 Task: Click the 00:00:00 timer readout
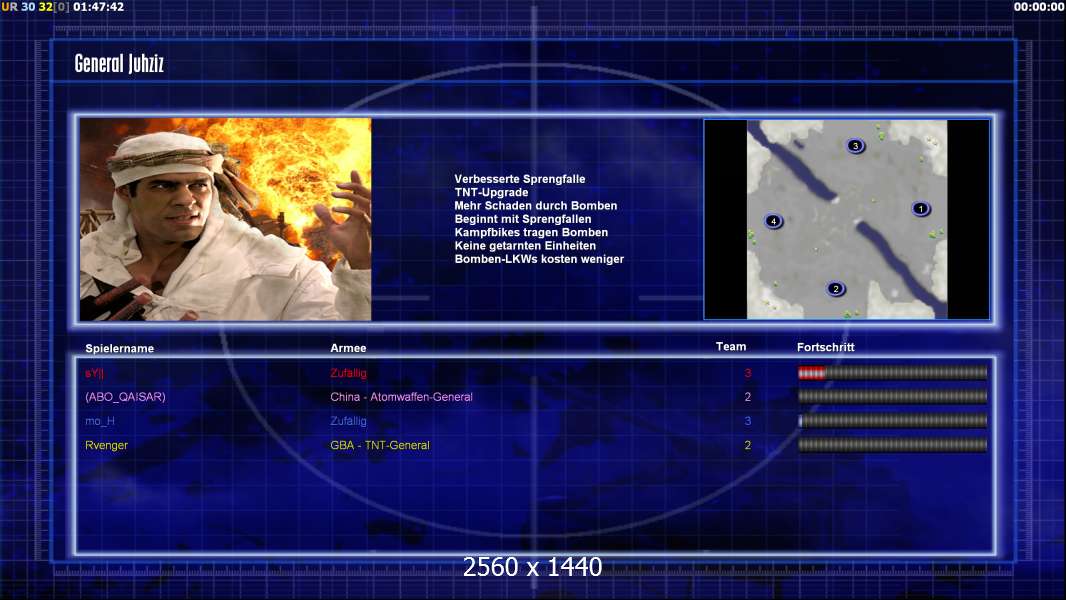coord(1039,7)
